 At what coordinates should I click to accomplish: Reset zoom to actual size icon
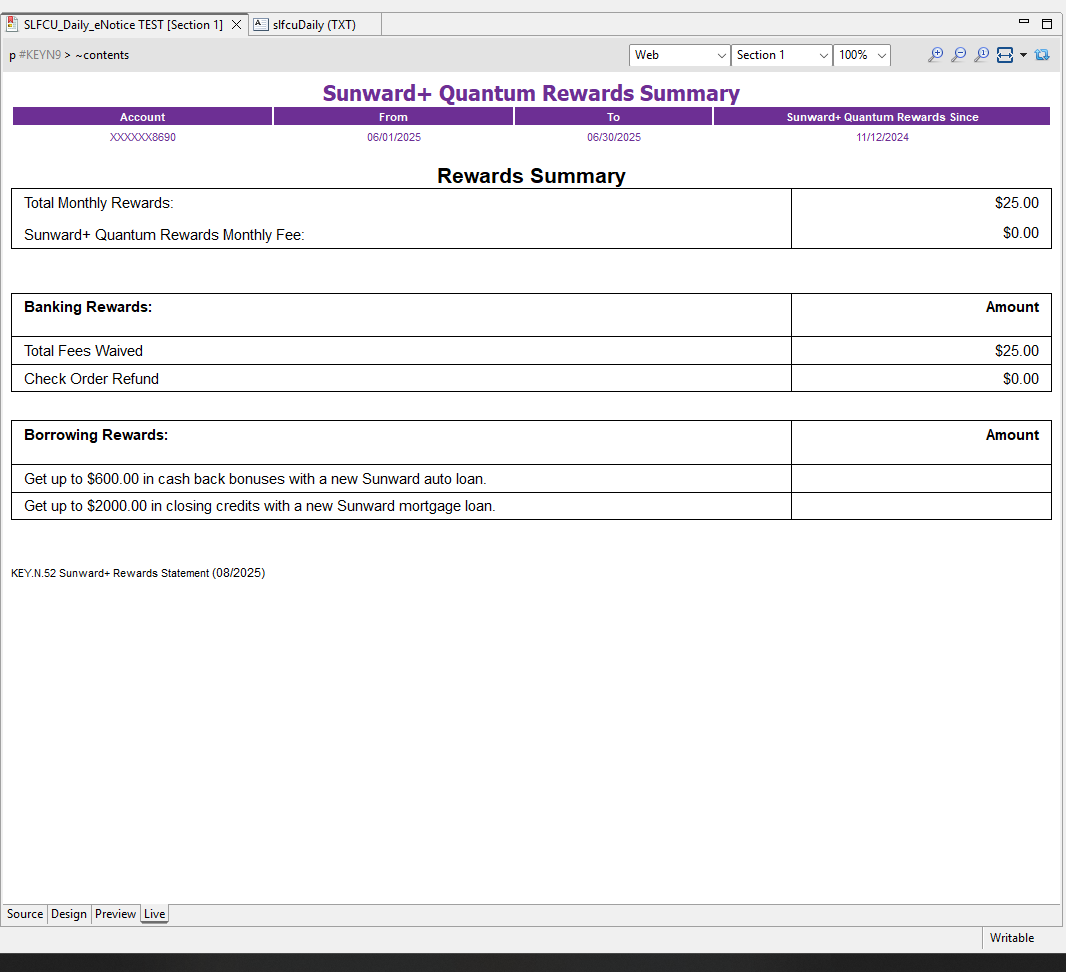[982, 55]
